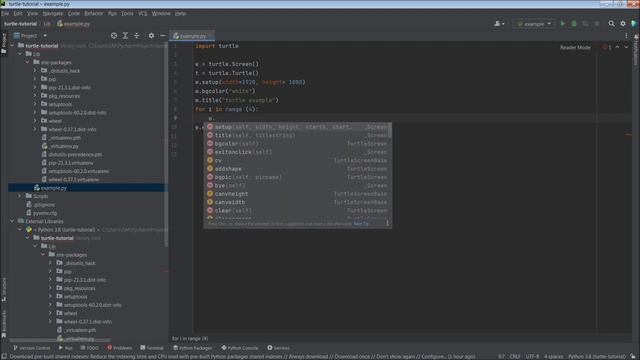Open editor tabs three-dot menu

click(626, 36)
